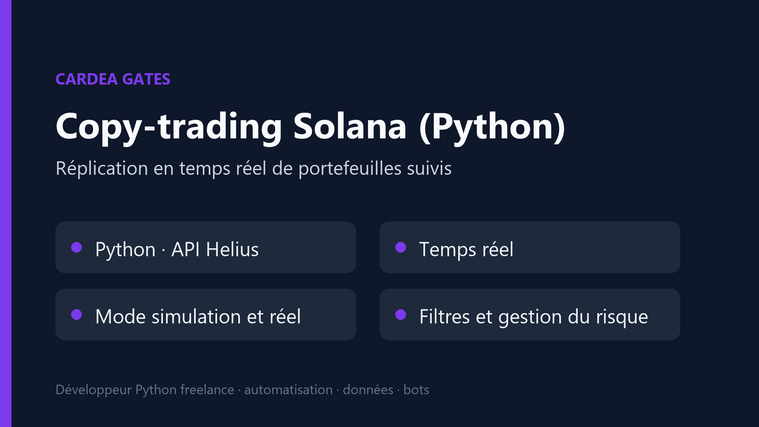Click Développeur Python freelance in the footer
This screenshot has height=427, width=759.
pyautogui.click(x=145, y=390)
